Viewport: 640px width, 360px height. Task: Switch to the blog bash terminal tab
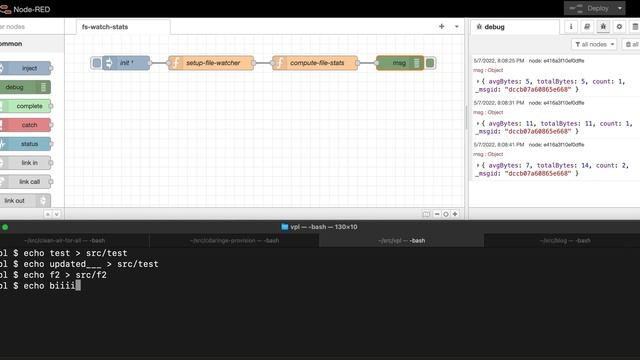(x=565, y=240)
